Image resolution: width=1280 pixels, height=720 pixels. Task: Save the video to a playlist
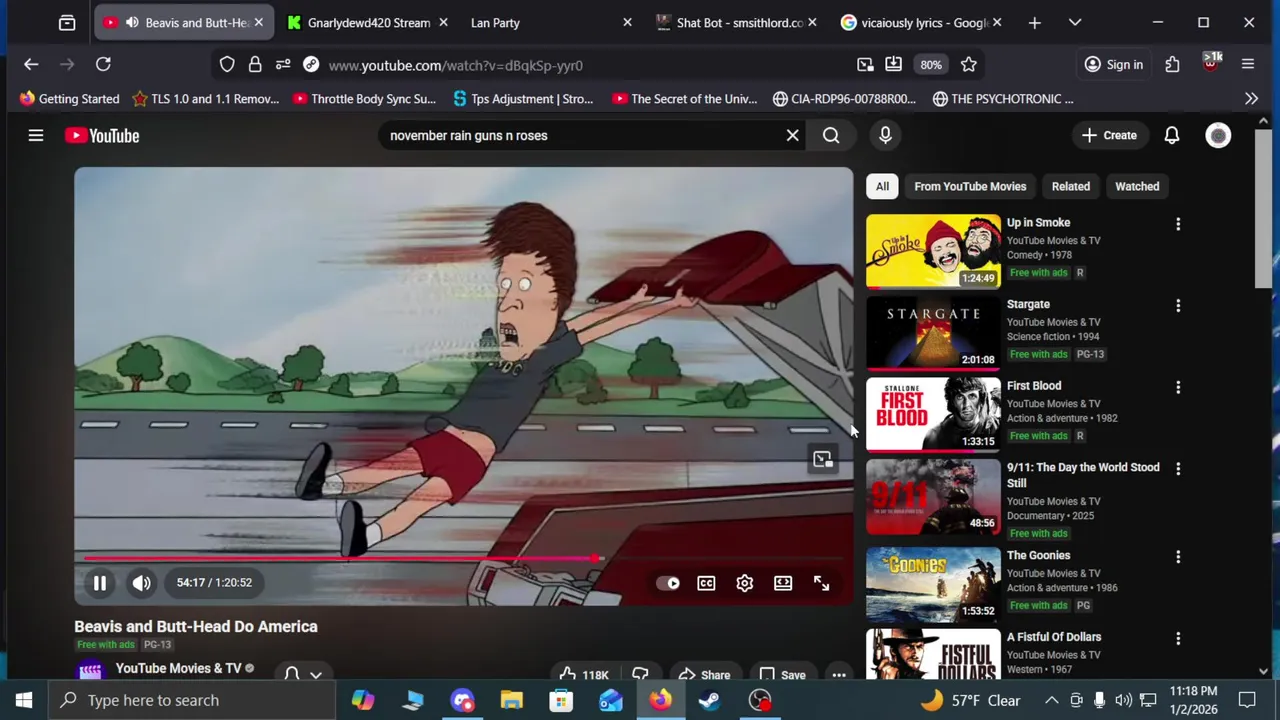pyautogui.click(x=782, y=674)
